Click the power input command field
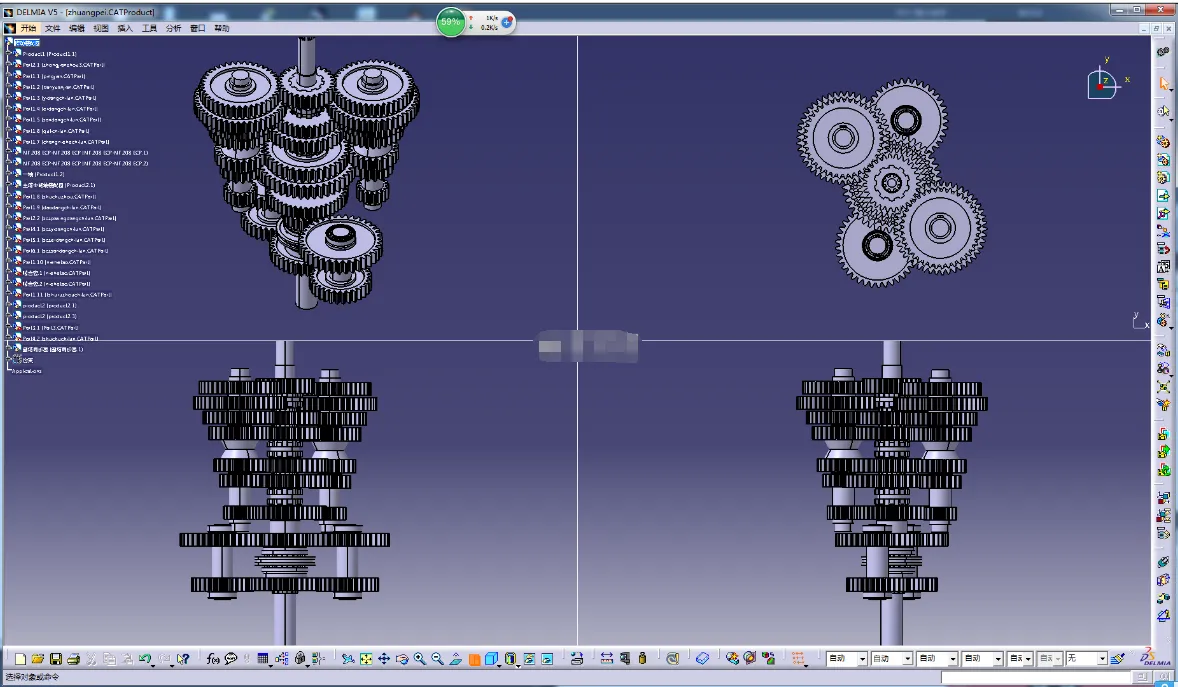 [1035, 677]
